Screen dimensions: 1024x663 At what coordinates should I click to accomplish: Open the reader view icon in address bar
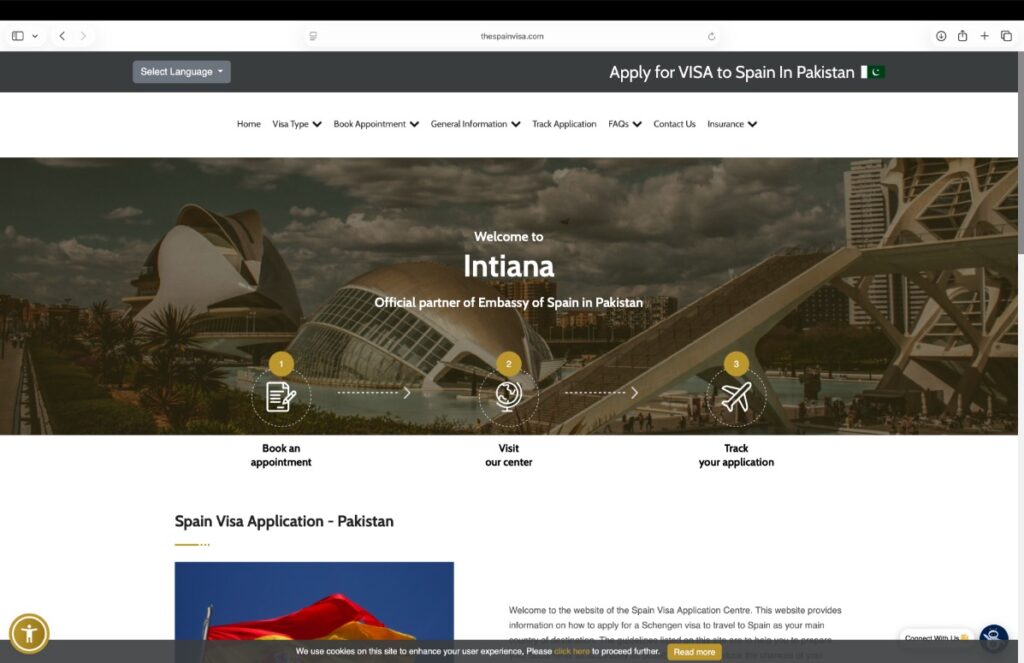click(x=313, y=36)
